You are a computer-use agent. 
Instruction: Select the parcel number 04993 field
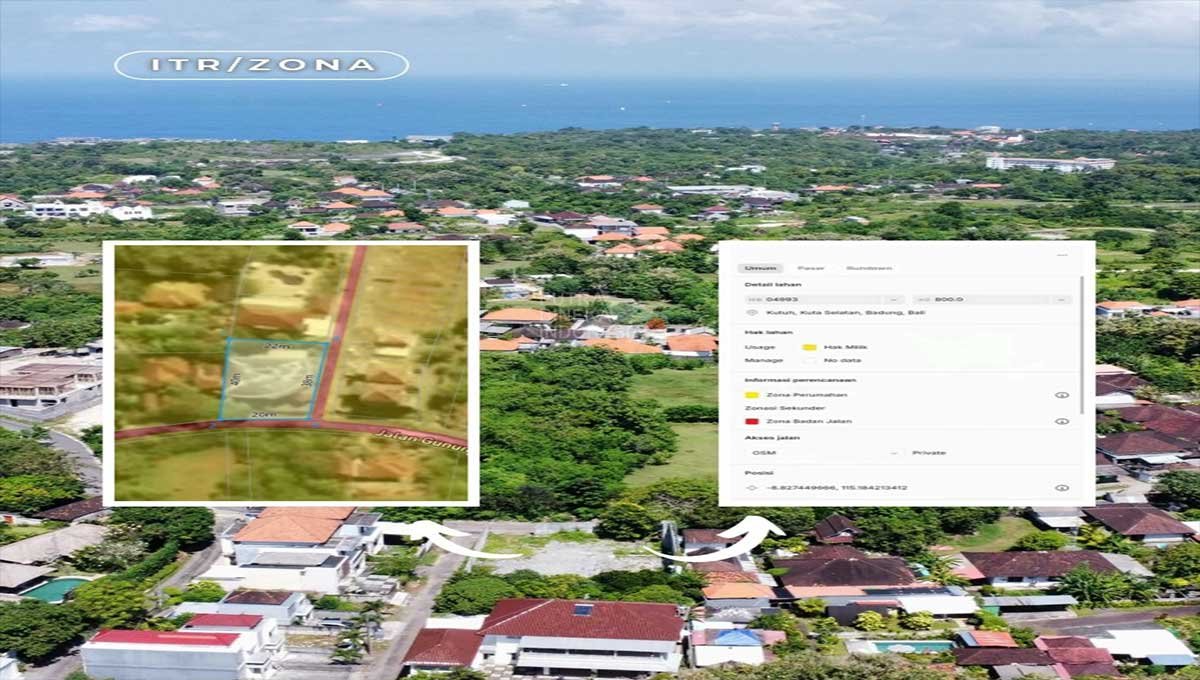[825, 299]
